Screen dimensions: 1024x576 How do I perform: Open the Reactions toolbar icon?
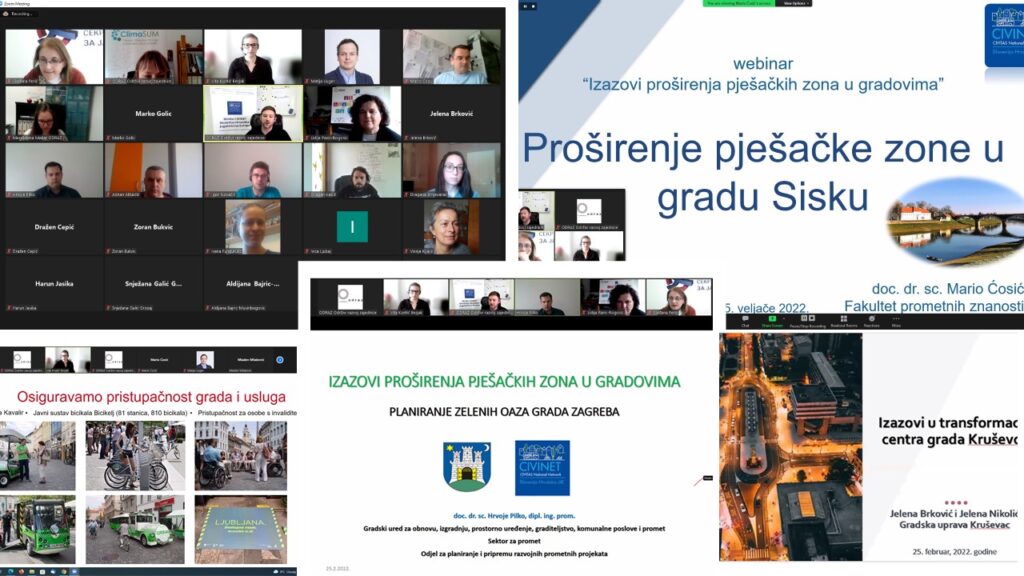(872, 321)
